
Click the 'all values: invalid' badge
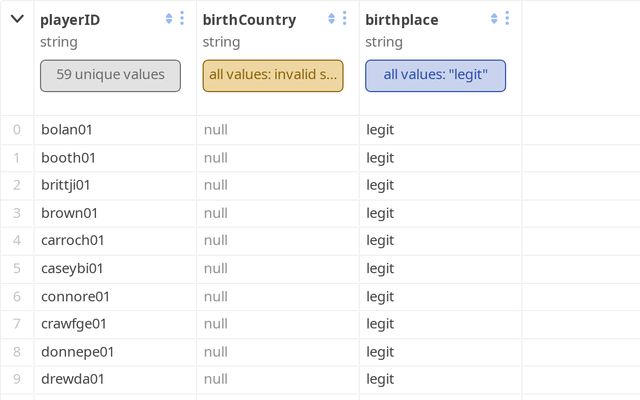(273, 75)
